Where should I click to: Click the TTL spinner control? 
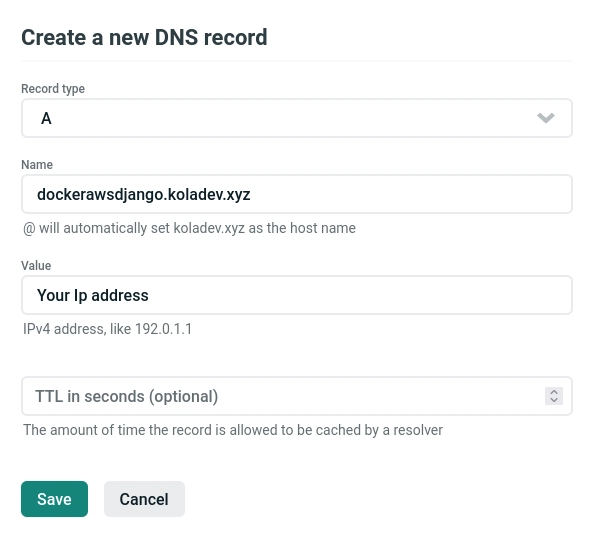coord(554,396)
